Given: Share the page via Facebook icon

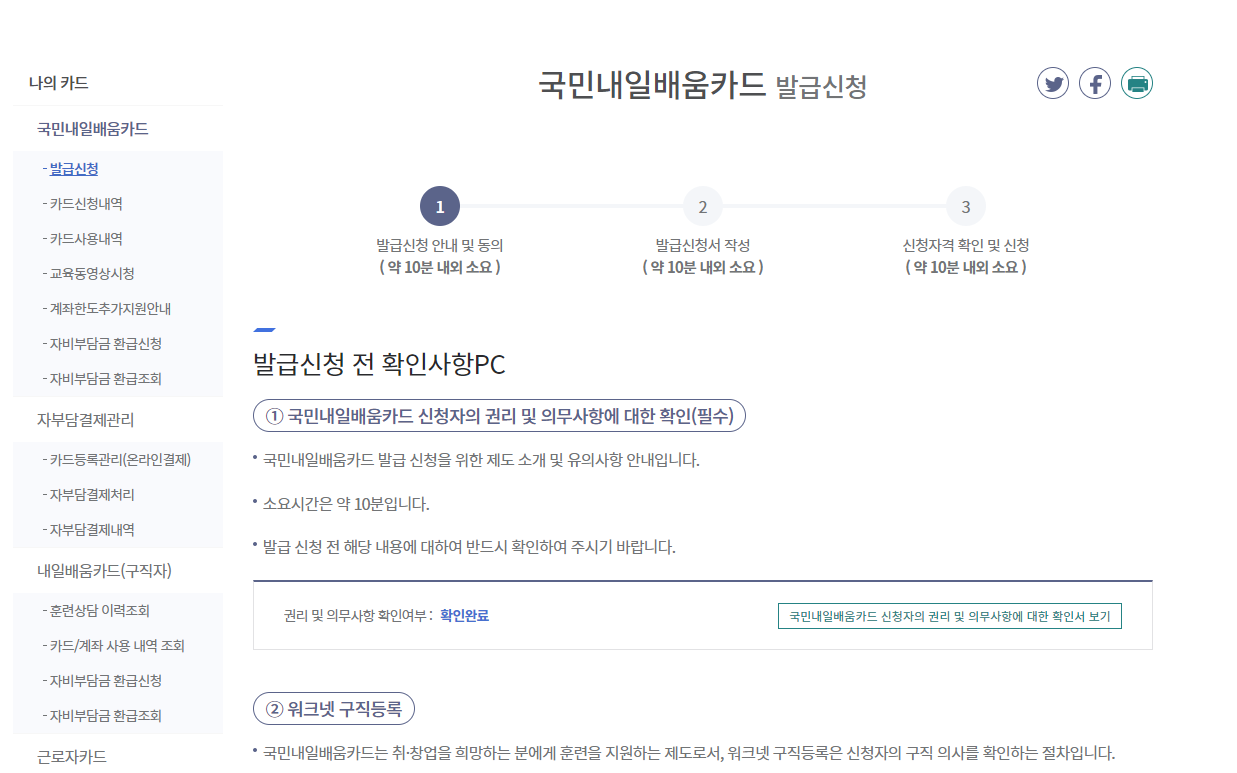Looking at the screenshot, I should [1095, 83].
